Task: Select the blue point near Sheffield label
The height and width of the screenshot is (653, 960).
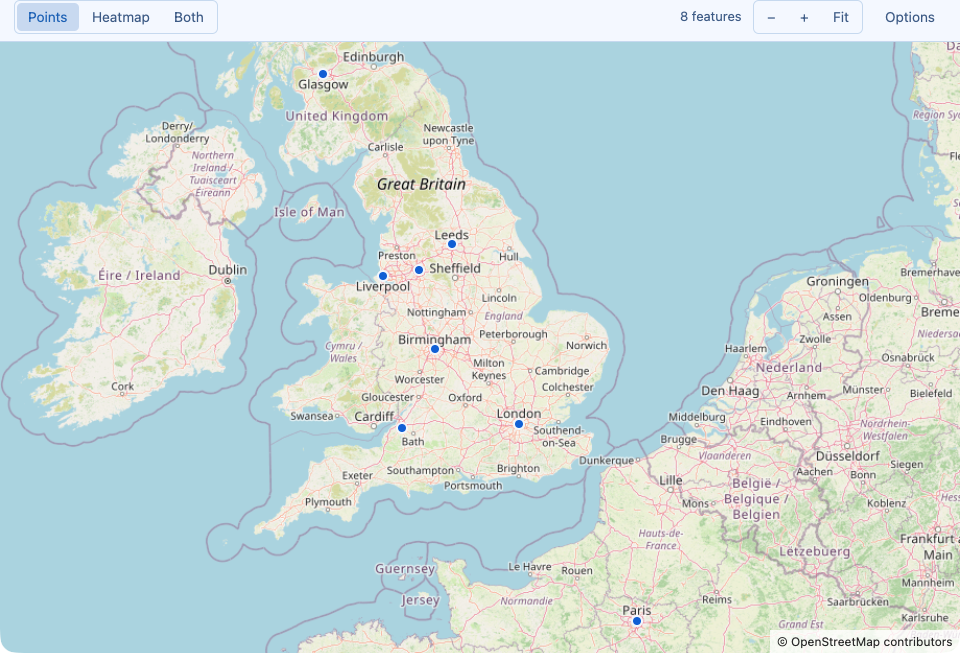Action: click(x=419, y=270)
